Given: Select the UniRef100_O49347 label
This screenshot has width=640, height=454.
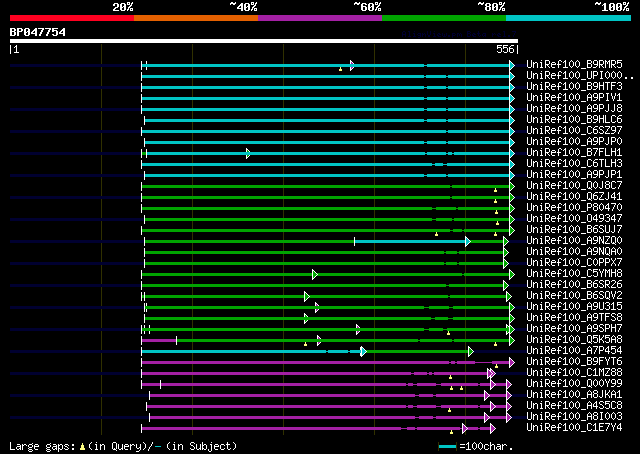Looking at the screenshot, I should click(574, 219).
